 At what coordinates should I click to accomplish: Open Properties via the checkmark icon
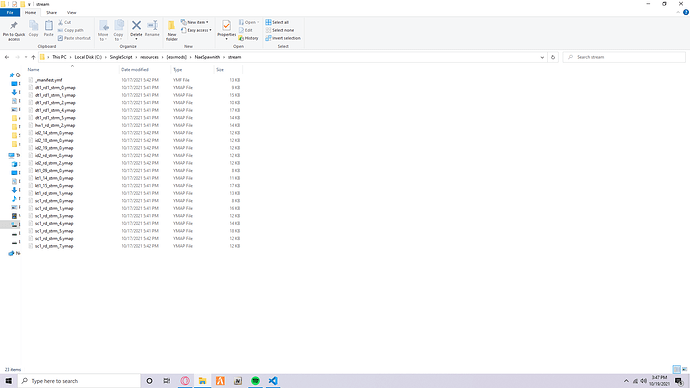(x=226, y=26)
